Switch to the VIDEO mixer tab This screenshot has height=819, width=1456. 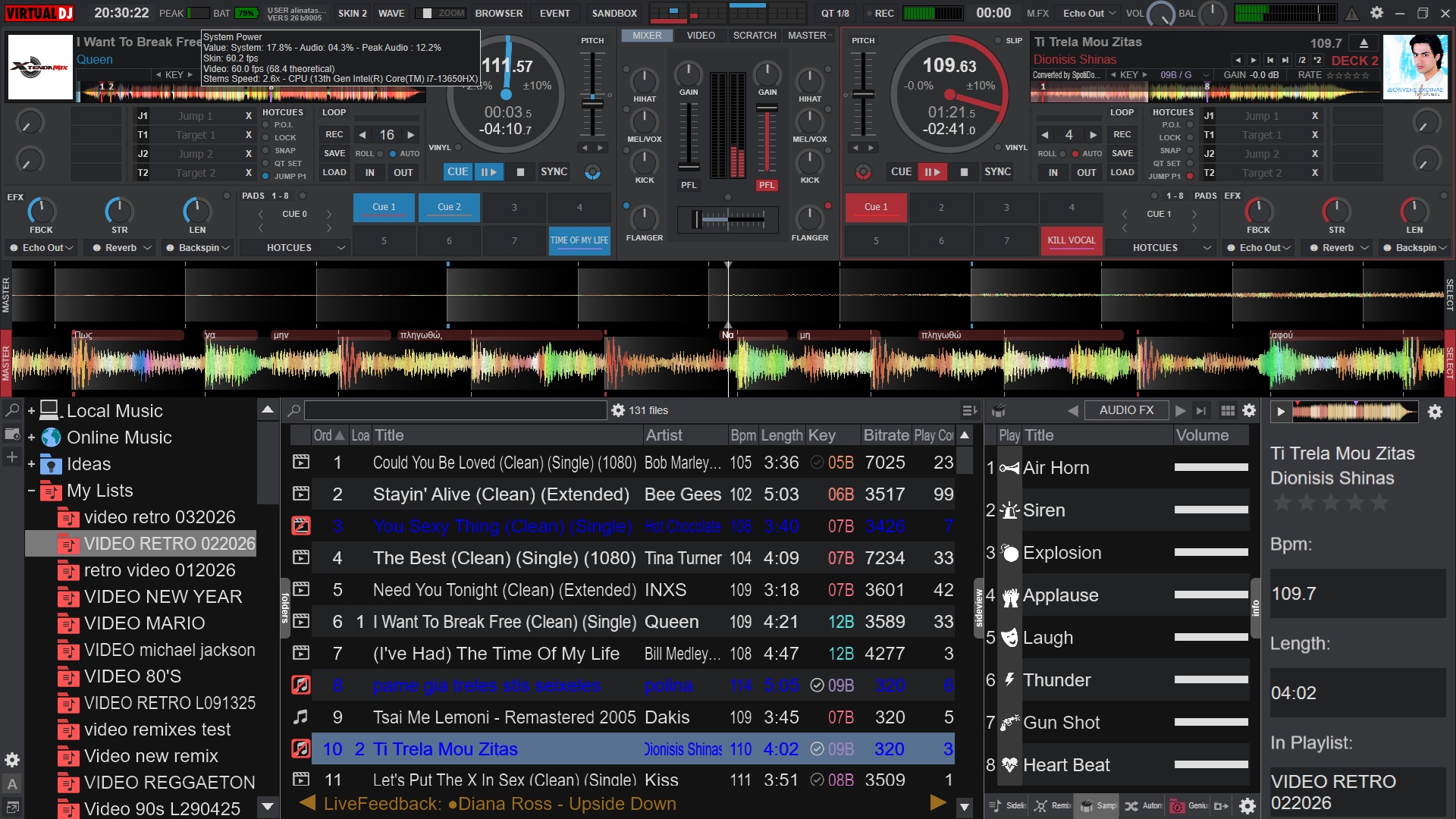tap(700, 36)
